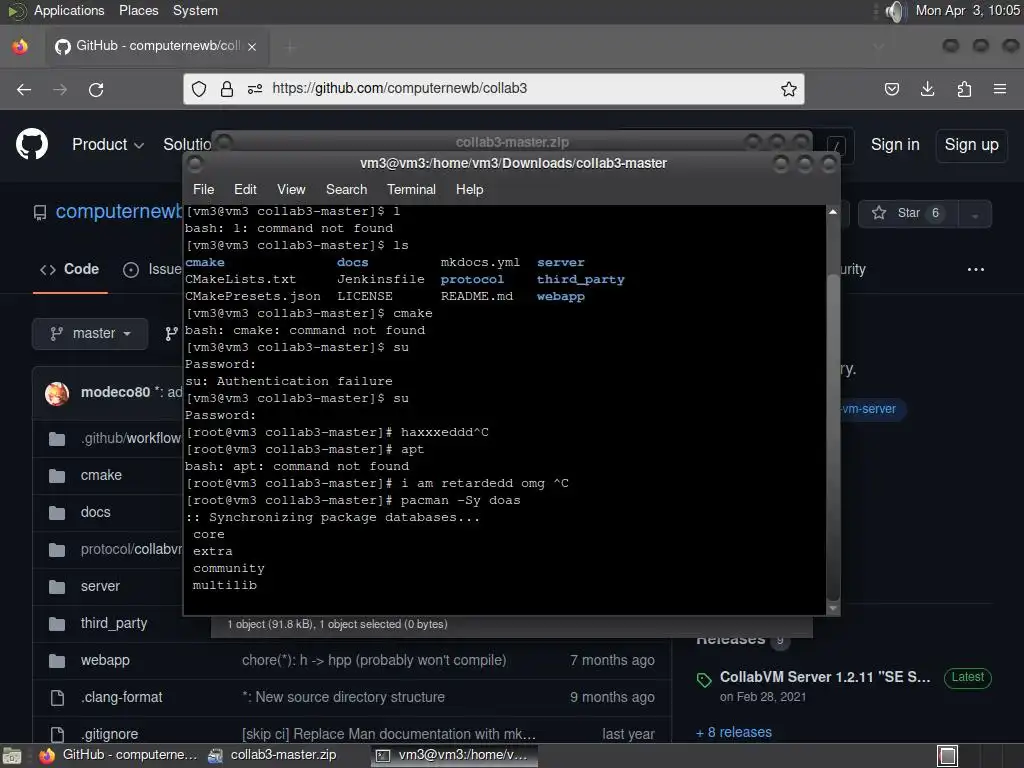Open the .gitignore file link
The image size is (1024, 768).
[x=109, y=735]
